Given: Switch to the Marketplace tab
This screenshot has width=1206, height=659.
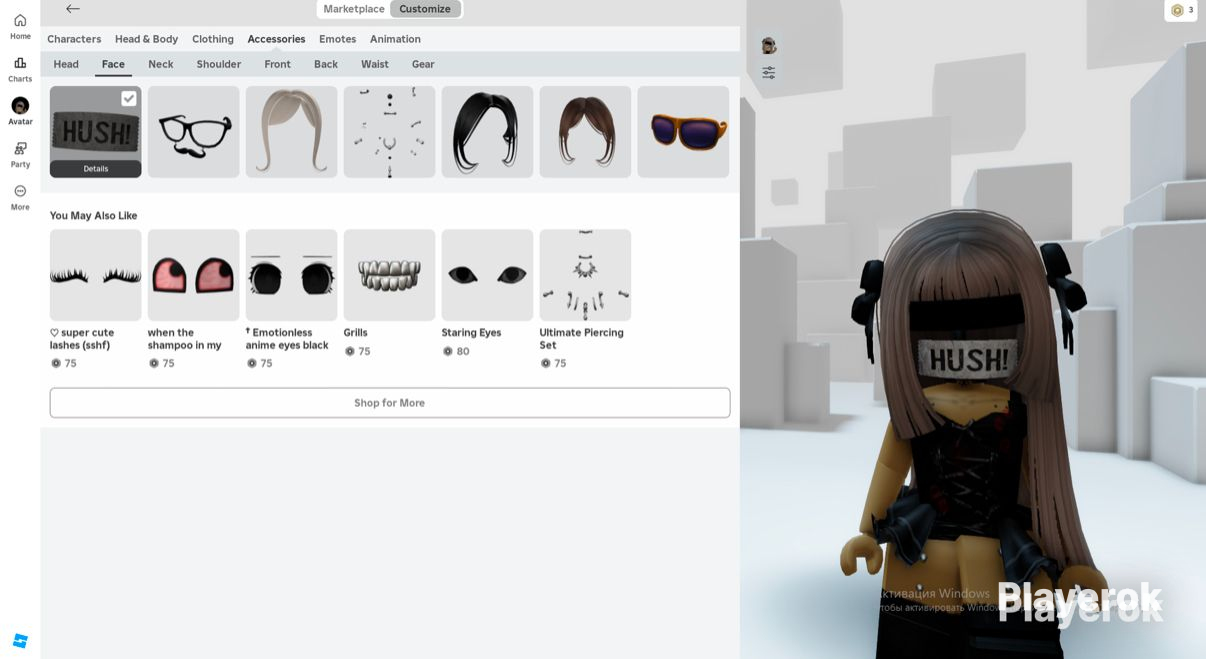Looking at the screenshot, I should click(x=354, y=9).
